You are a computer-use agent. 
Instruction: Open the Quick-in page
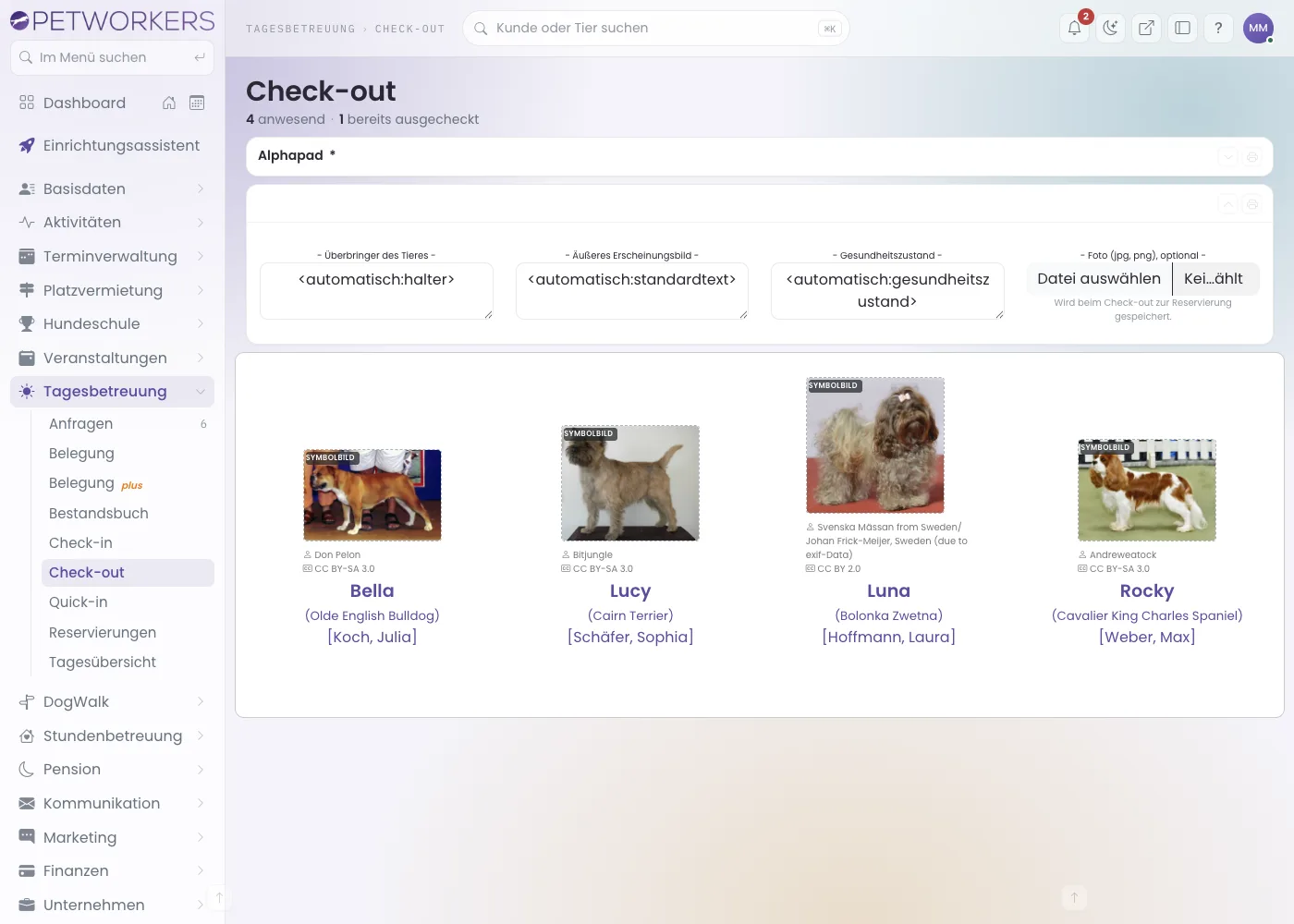pyautogui.click(x=128, y=602)
